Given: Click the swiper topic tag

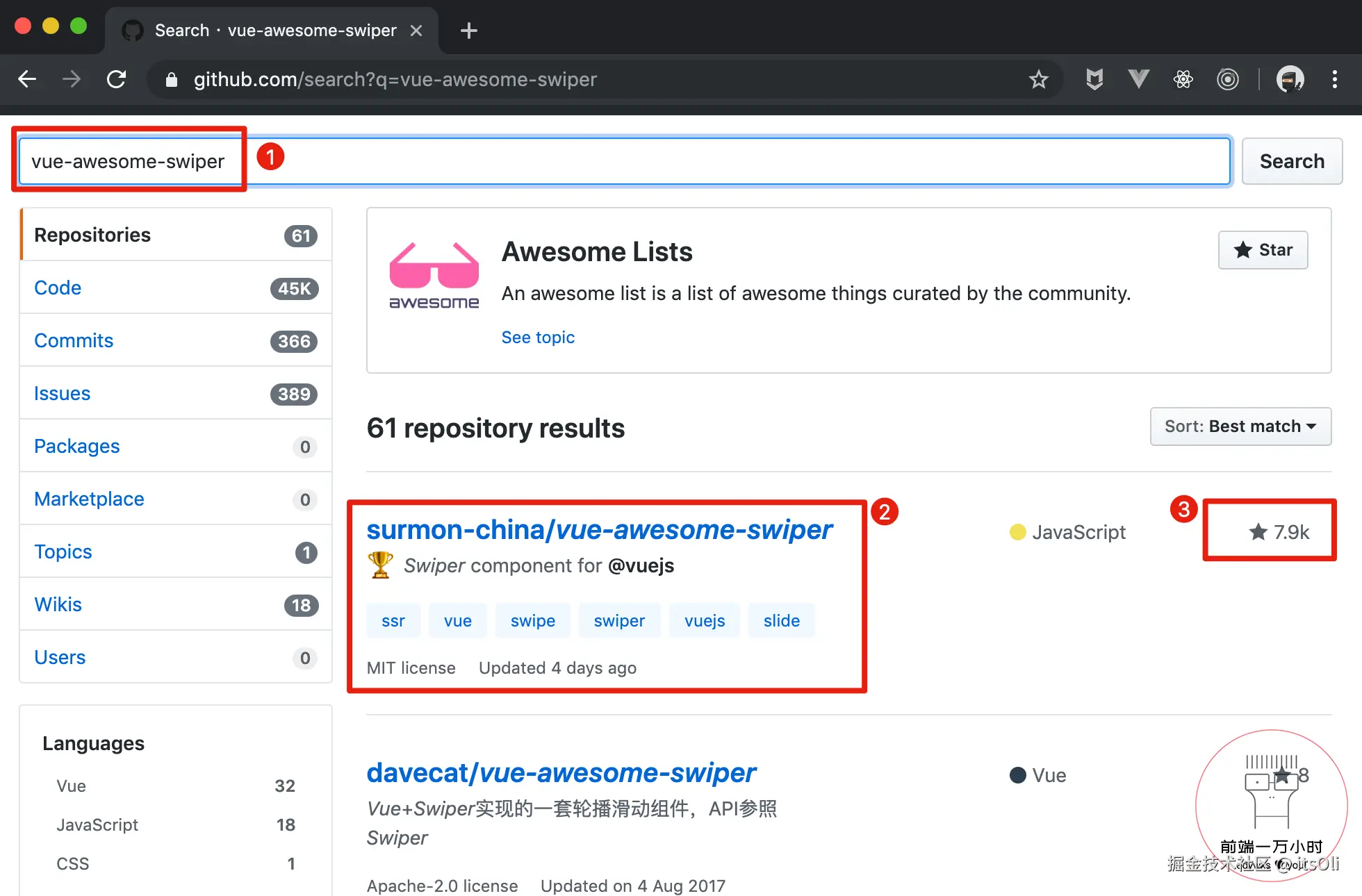Looking at the screenshot, I should (x=618, y=621).
